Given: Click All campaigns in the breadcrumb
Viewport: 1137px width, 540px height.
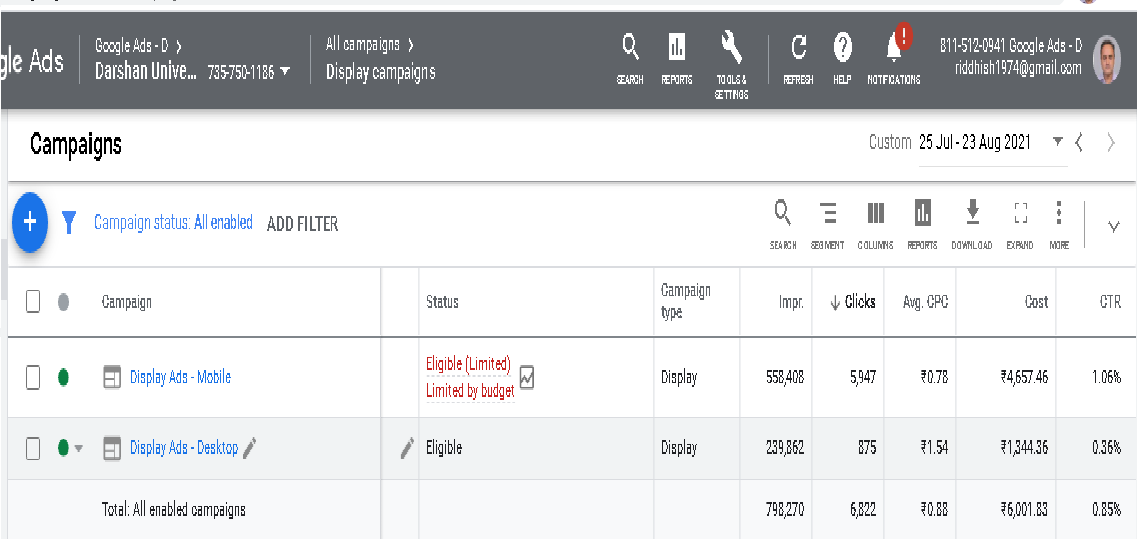Looking at the screenshot, I should (x=362, y=45).
